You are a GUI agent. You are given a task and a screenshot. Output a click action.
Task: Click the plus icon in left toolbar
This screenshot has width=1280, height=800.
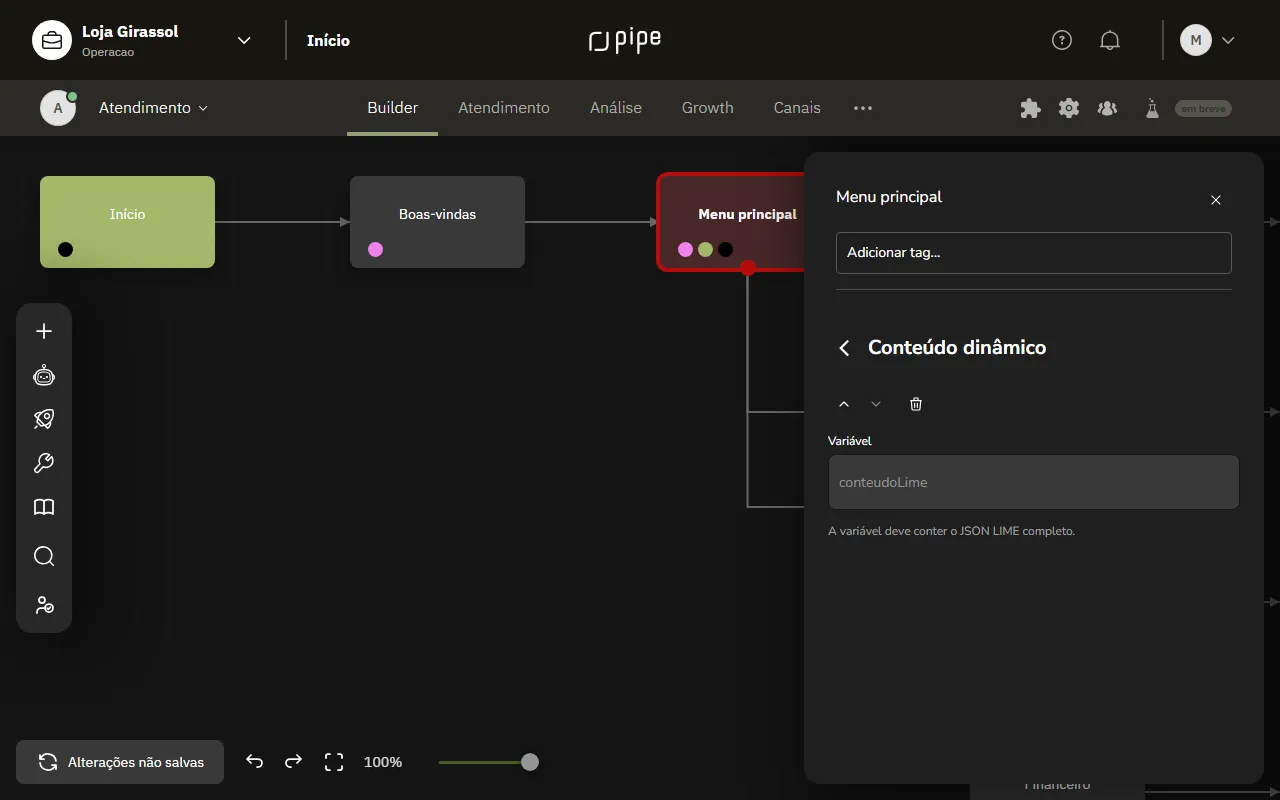[44, 331]
